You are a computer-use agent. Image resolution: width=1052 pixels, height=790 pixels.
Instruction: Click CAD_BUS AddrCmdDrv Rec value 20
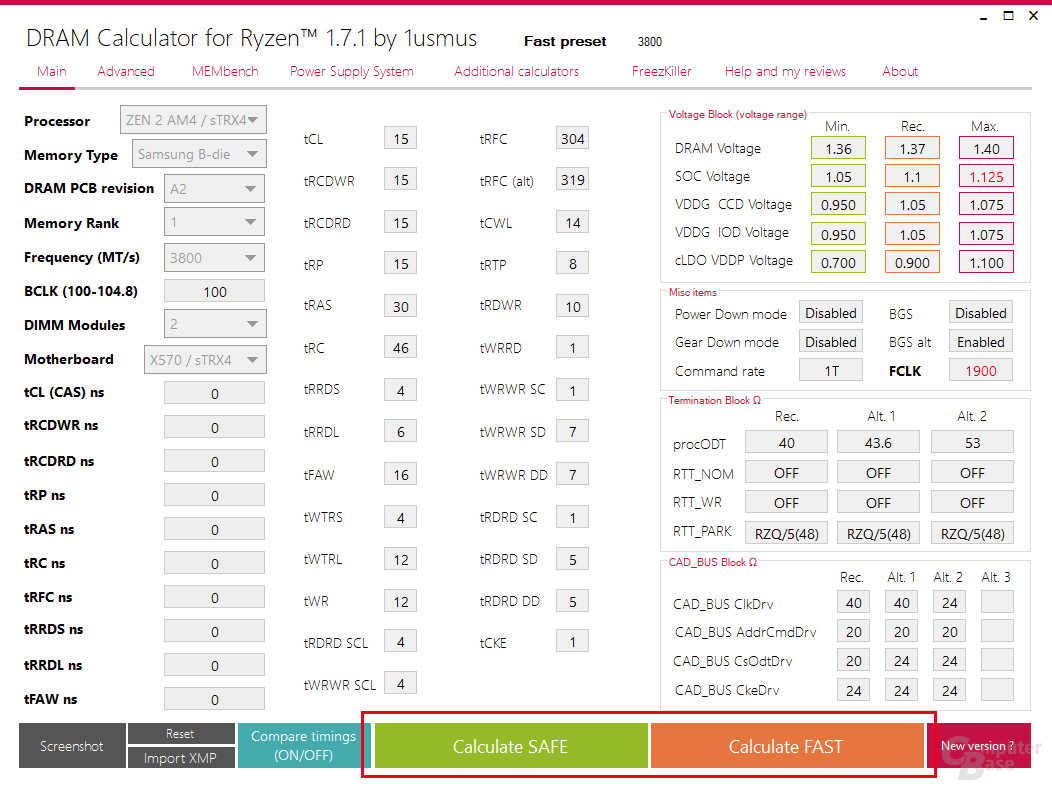point(853,632)
